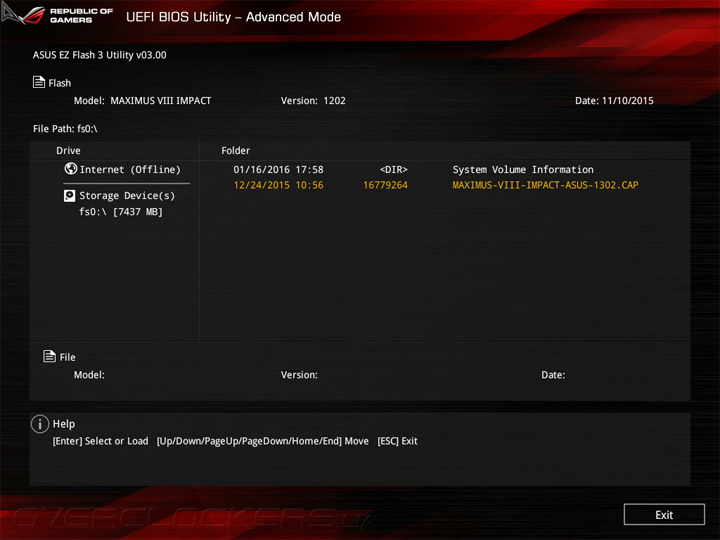Click date 12/24/2015 10:56
The image size is (720, 540).
coord(278,185)
